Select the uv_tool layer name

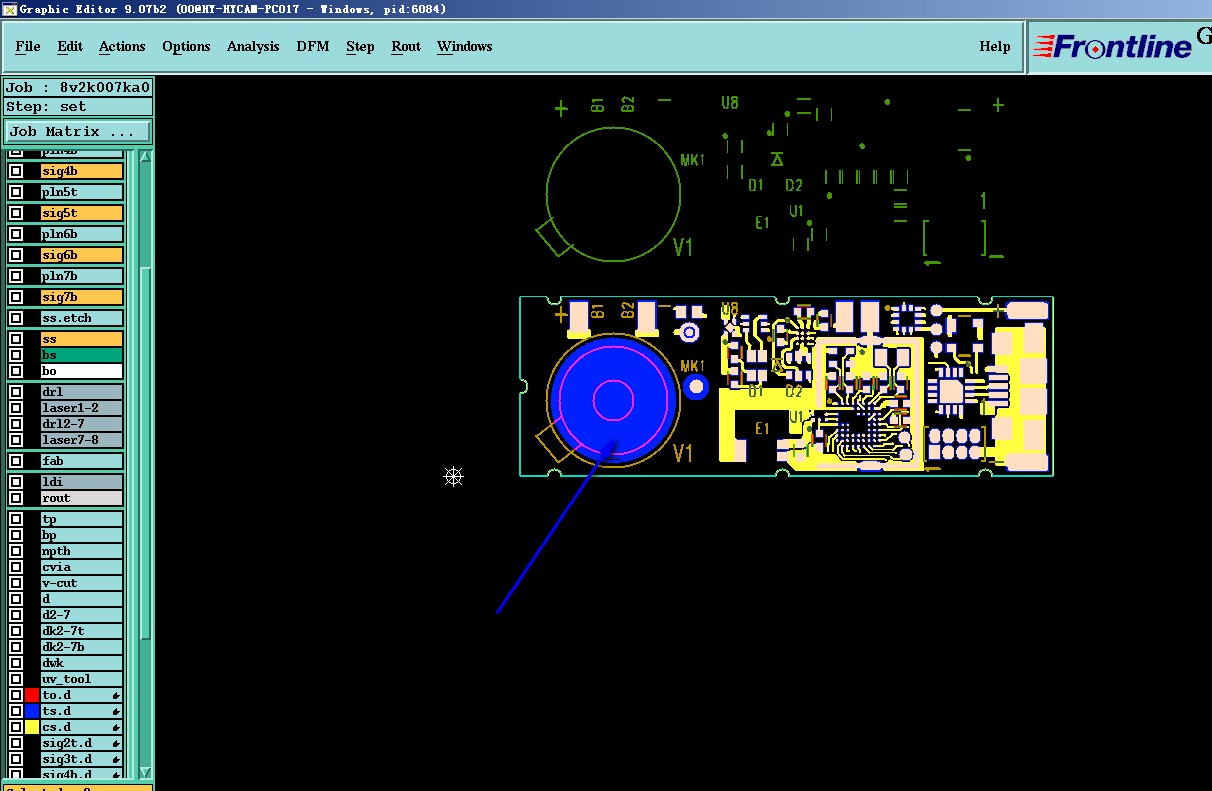[x=82, y=679]
